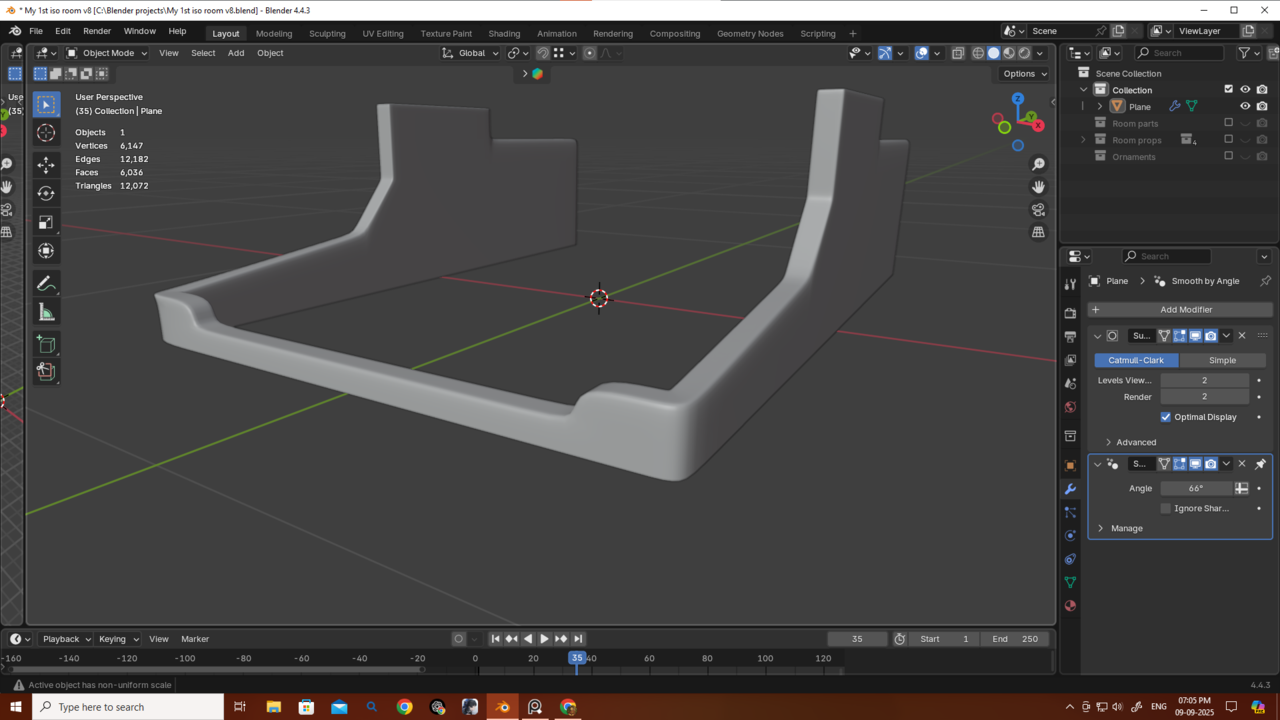Hide the Plane object in viewport
The width and height of the screenshot is (1280, 720).
click(1245, 106)
